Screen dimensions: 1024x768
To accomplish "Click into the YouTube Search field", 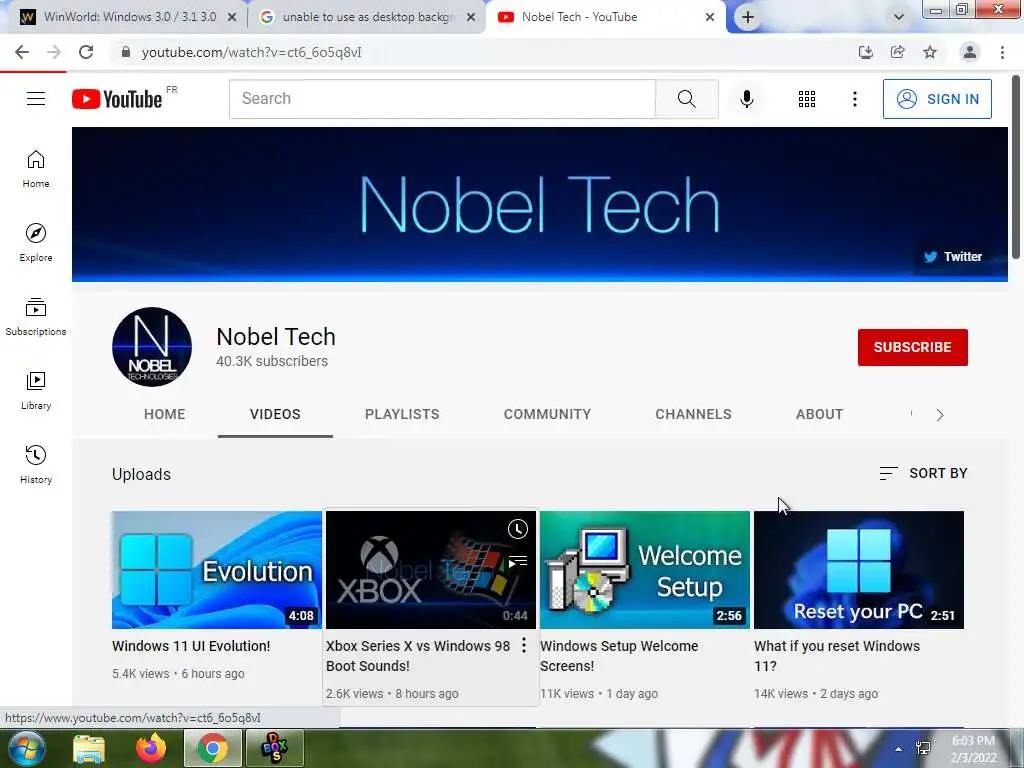I will (x=442, y=99).
